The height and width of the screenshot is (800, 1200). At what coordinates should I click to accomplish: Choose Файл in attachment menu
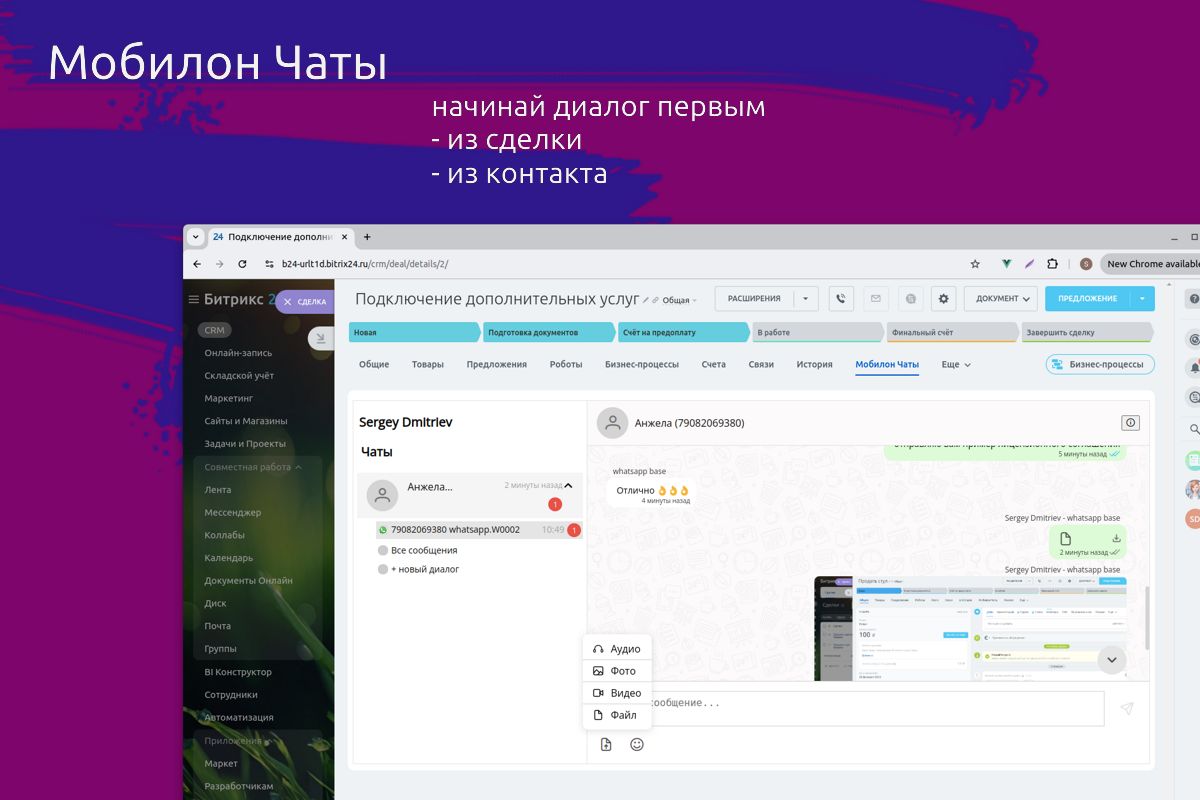tap(617, 715)
